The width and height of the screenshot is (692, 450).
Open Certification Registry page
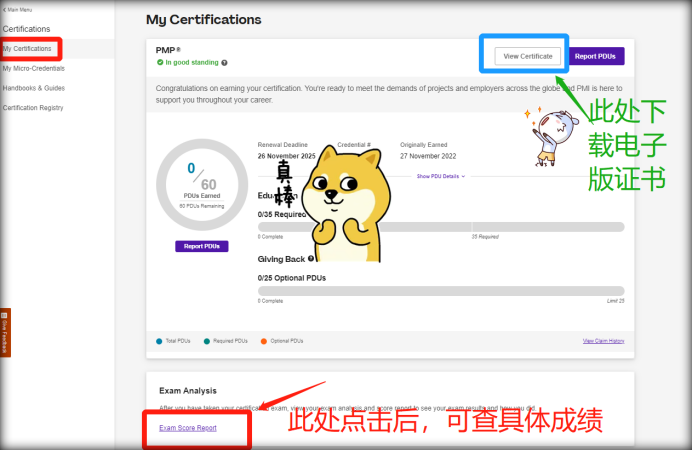point(33,108)
